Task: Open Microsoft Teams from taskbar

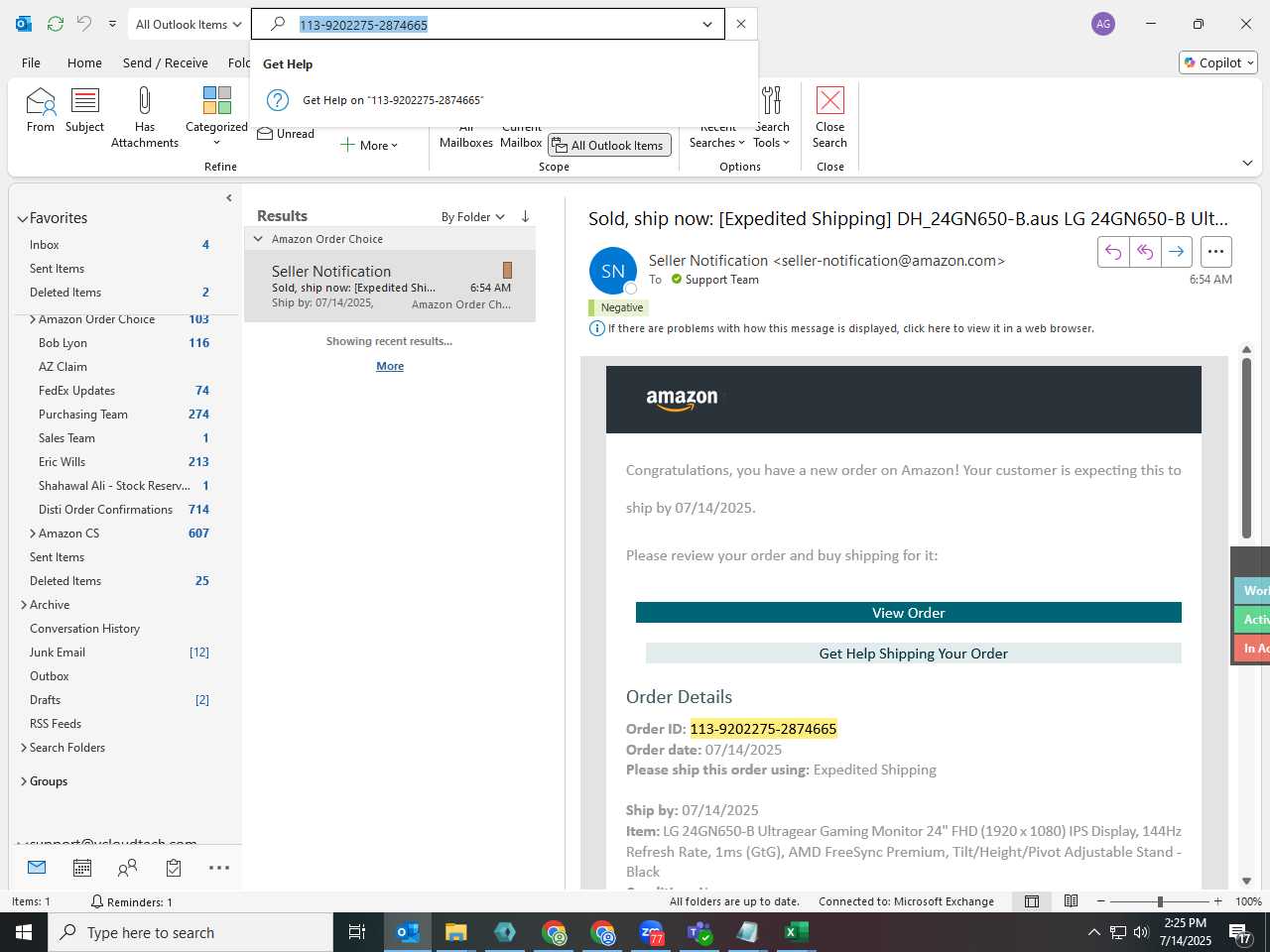Action: [x=699, y=932]
